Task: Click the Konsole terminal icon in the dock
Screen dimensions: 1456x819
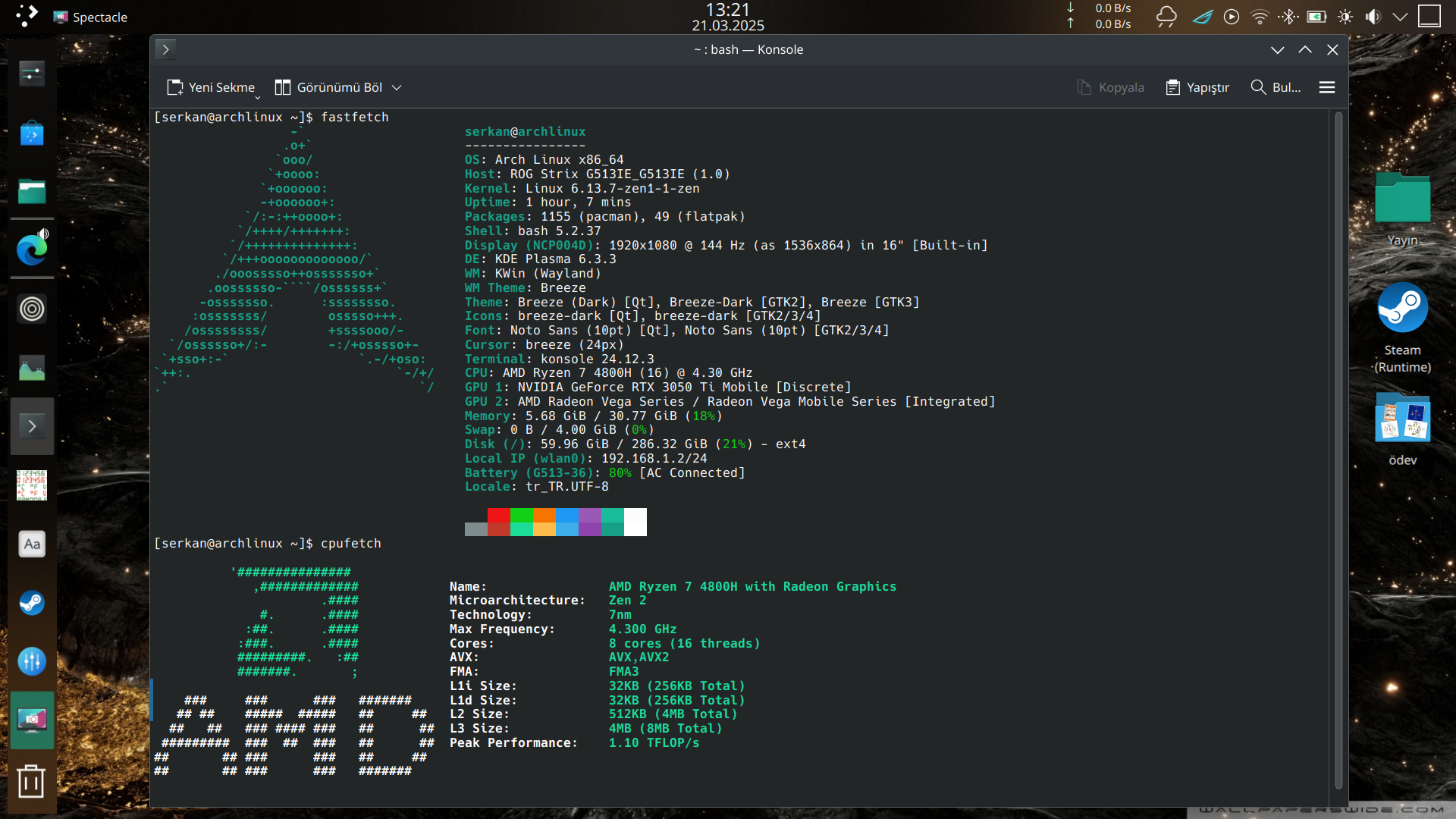Action: pyautogui.click(x=32, y=426)
